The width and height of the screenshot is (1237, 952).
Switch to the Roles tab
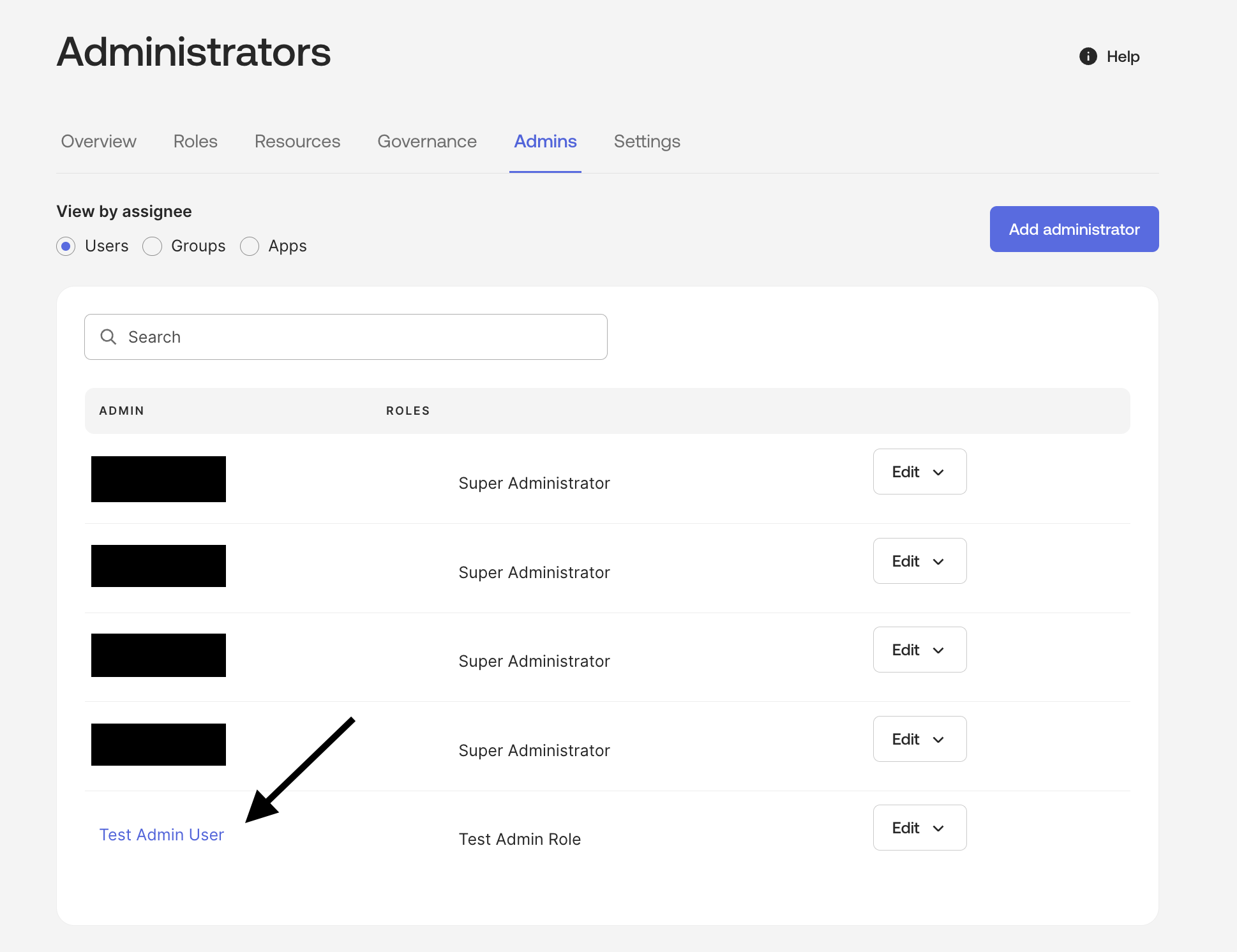tap(195, 141)
